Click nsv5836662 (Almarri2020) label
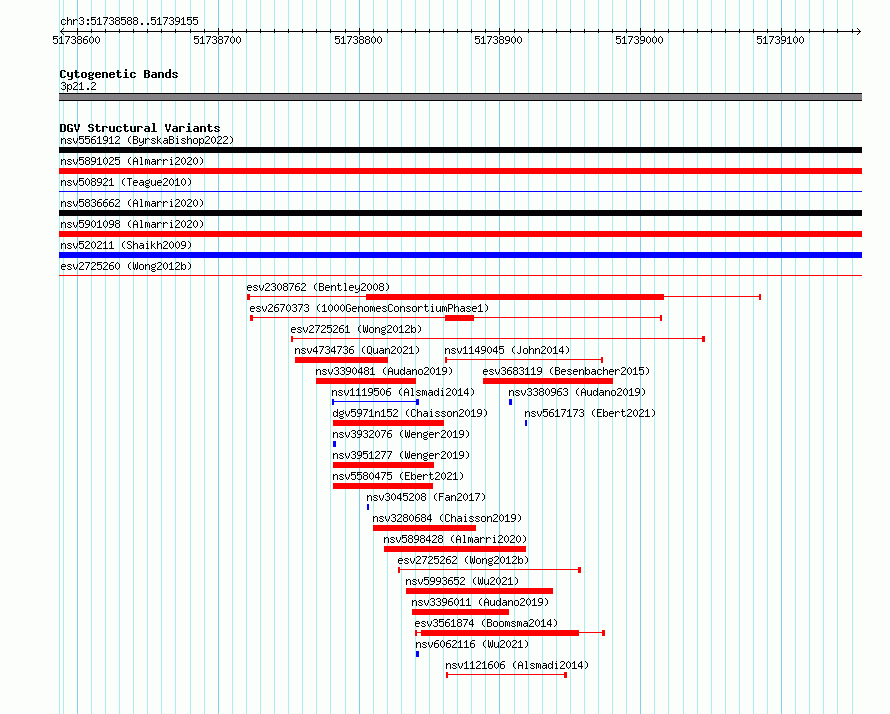Screen dimensions: 890x714 tap(132, 203)
